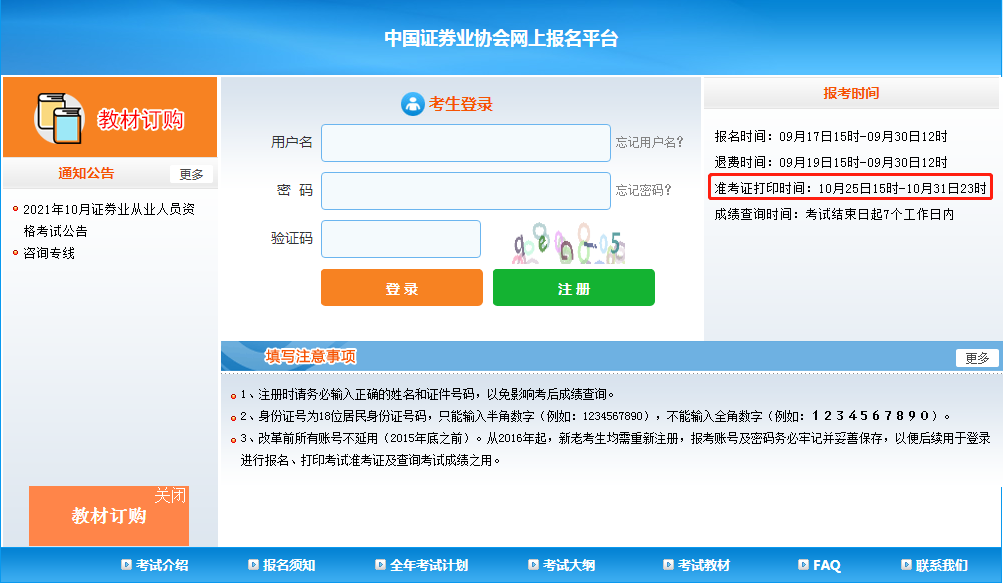
Task: Click the 报考时间 panel heading
Action: coord(851,93)
